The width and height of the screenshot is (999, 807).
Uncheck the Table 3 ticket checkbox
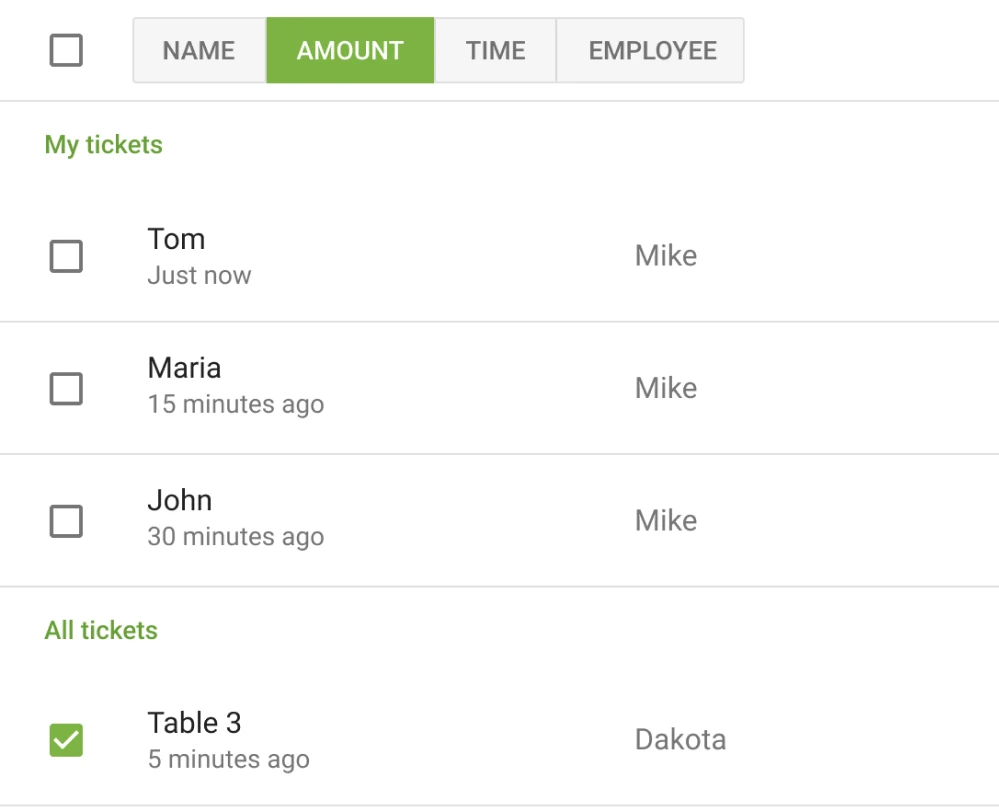pos(65,740)
